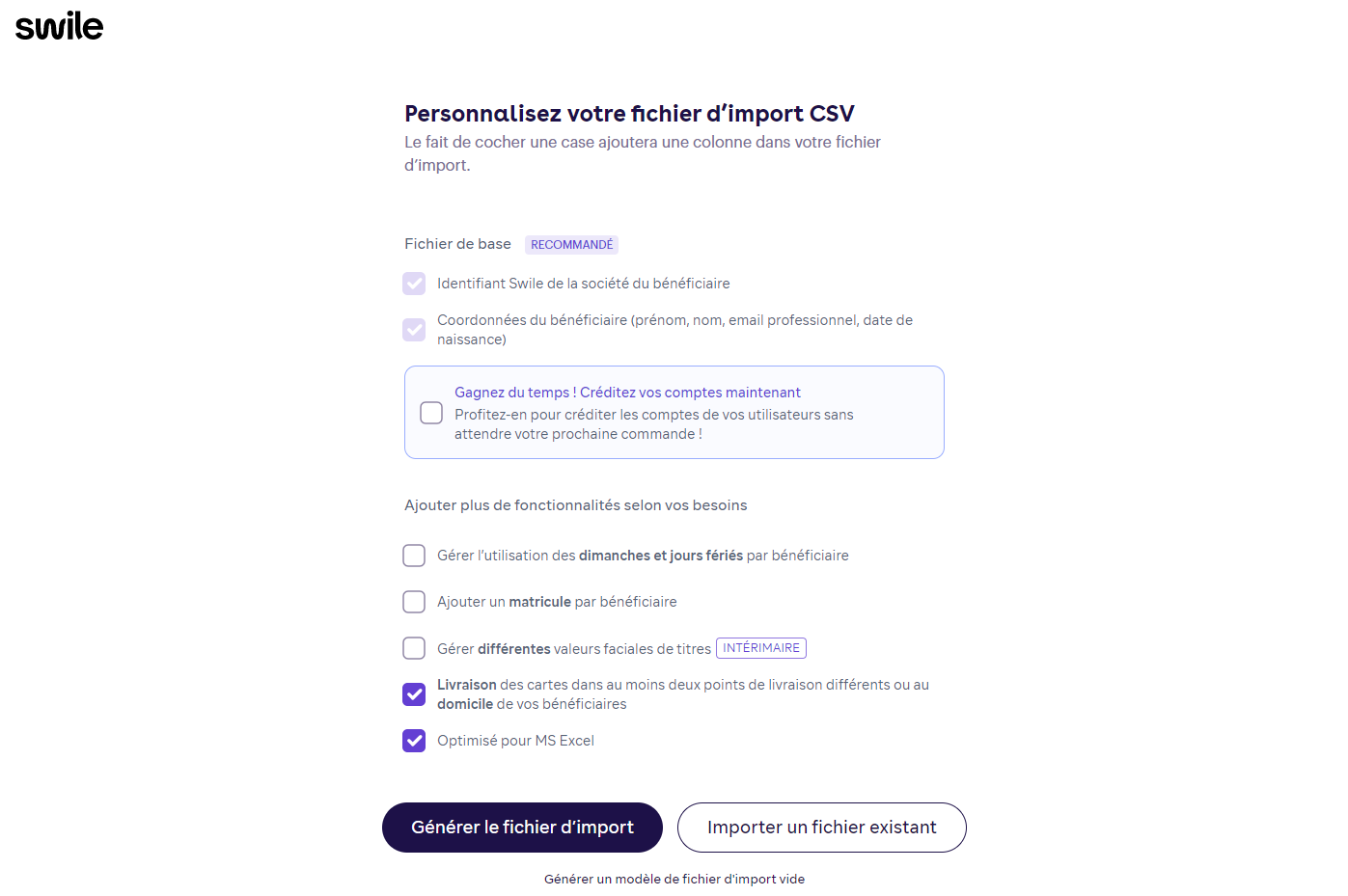Image resolution: width=1348 pixels, height=896 pixels.
Task: Click the Fichier de base section label
Action: pos(457,244)
